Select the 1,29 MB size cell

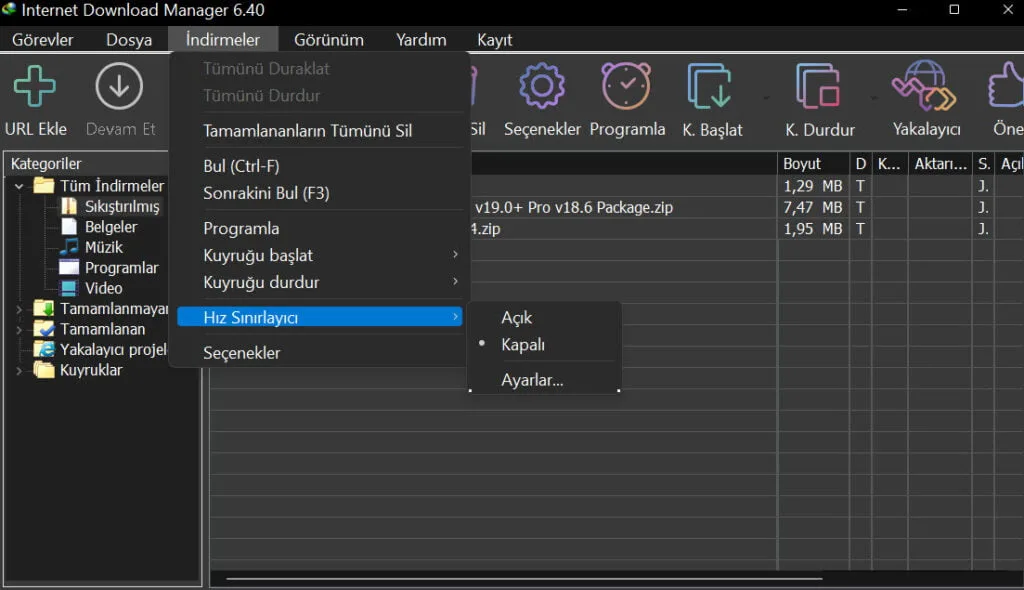[812, 186]
